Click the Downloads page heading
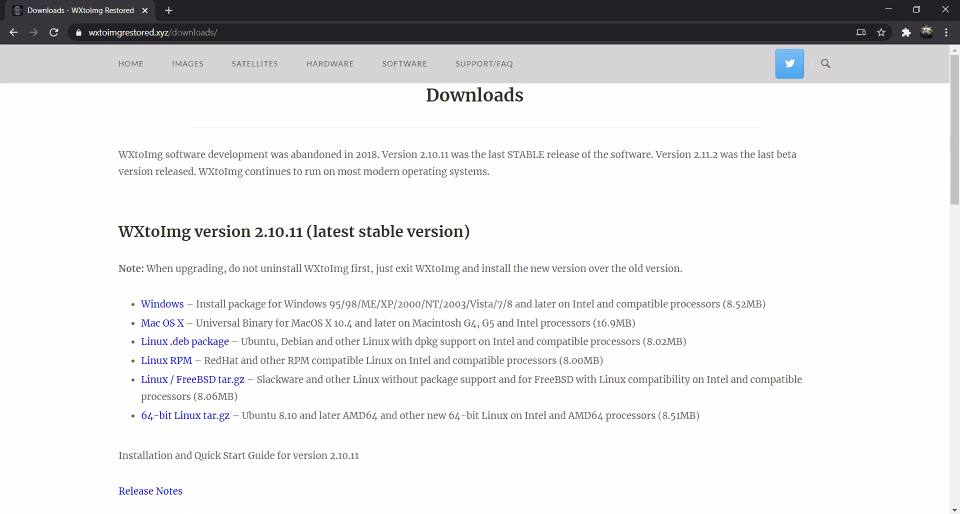 coord(474,95)
